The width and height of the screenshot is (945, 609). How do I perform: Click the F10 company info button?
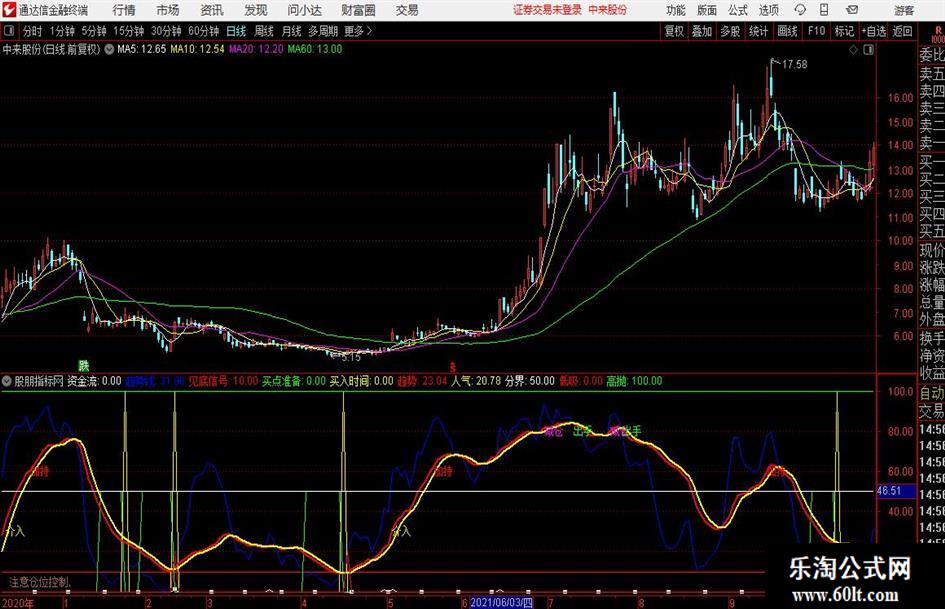pos(816,31)
